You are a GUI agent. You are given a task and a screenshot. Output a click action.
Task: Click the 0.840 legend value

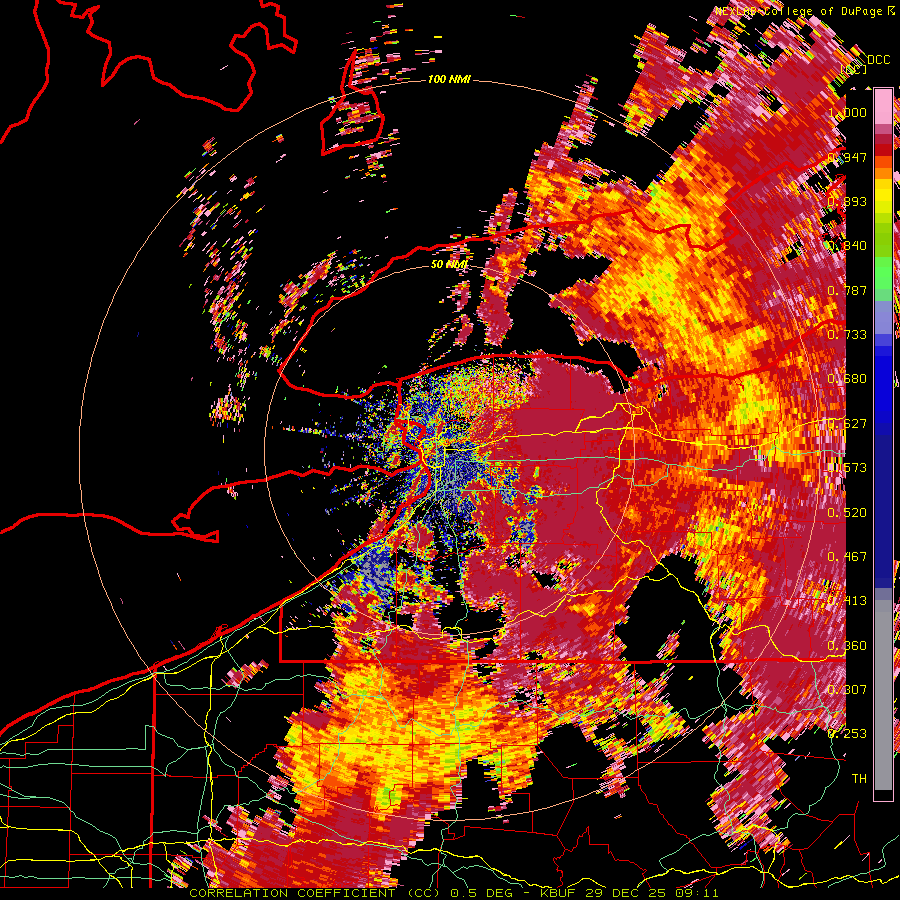(x=847, y=246)
